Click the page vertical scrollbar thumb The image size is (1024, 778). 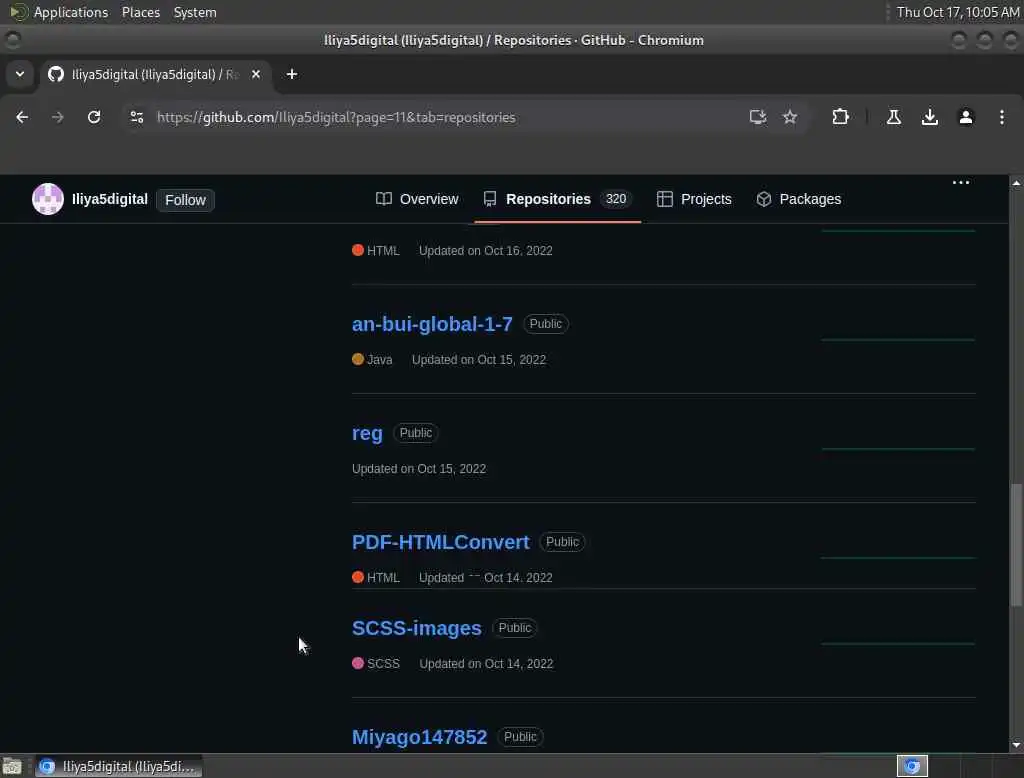(x=1016, y=545)
